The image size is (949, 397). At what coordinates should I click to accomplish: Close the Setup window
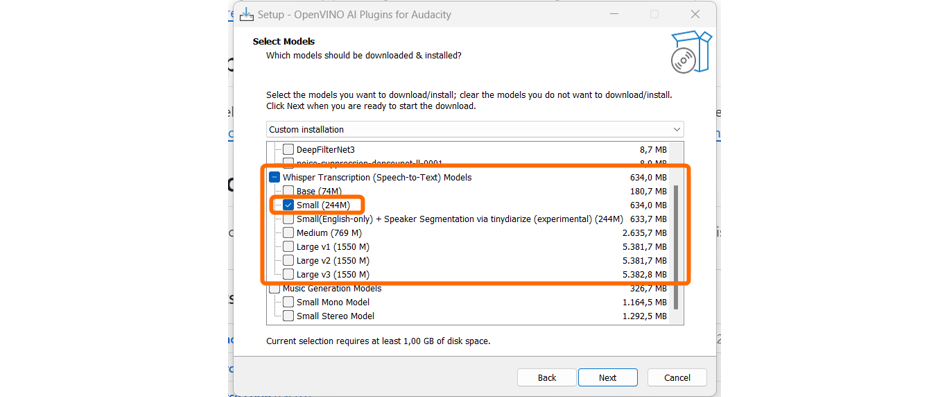[x=695, y=14]
